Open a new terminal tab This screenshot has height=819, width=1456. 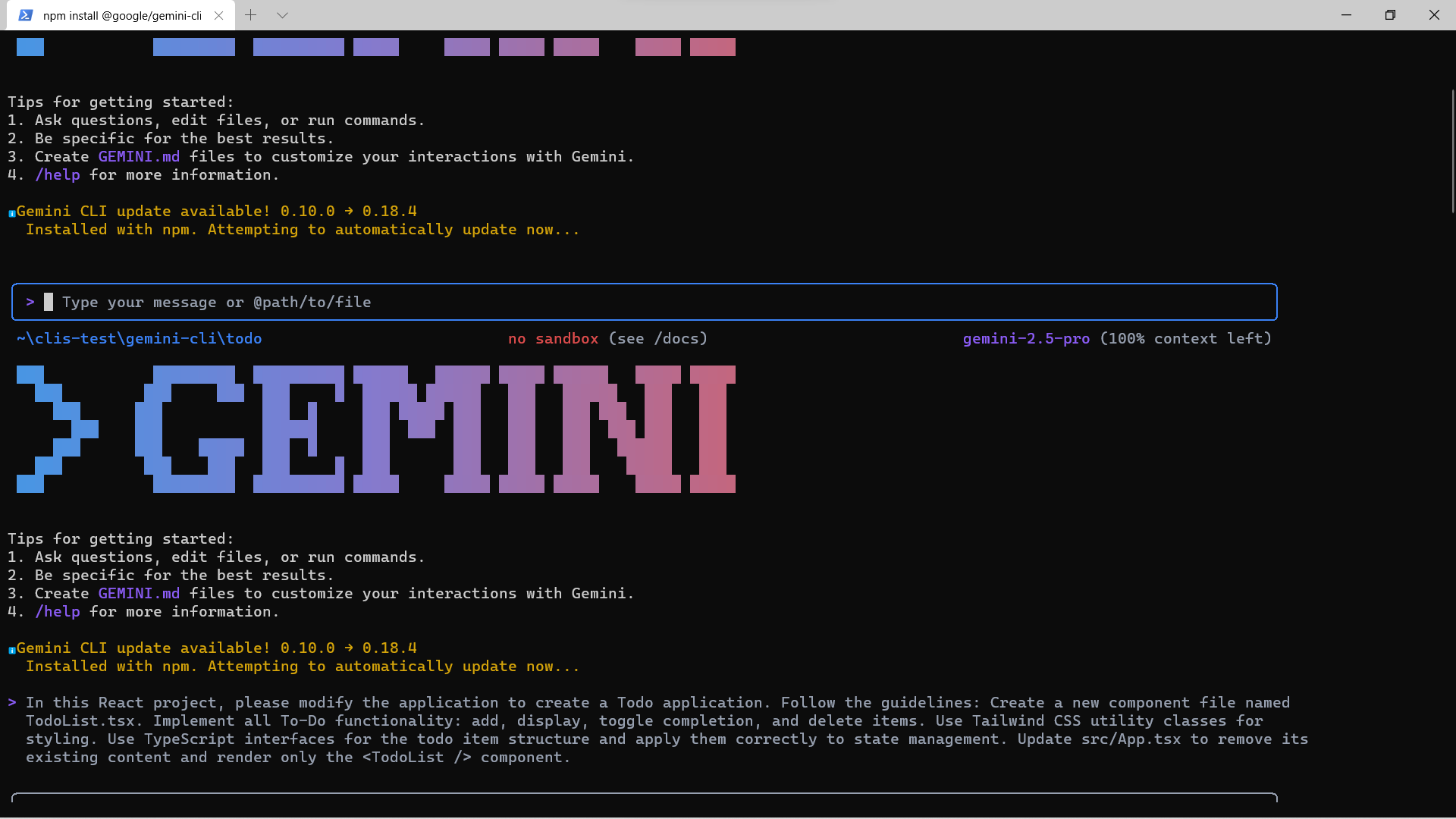pyautogui.click(x=251, y=15)
